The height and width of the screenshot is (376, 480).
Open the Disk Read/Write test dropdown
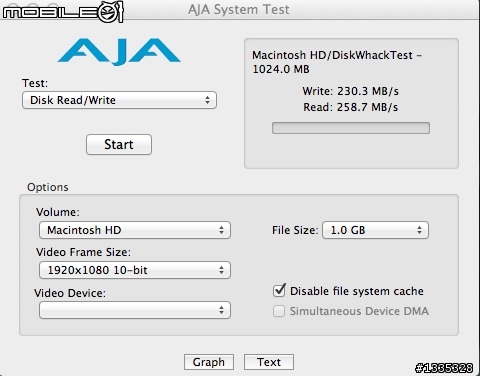tap(119, 100)
